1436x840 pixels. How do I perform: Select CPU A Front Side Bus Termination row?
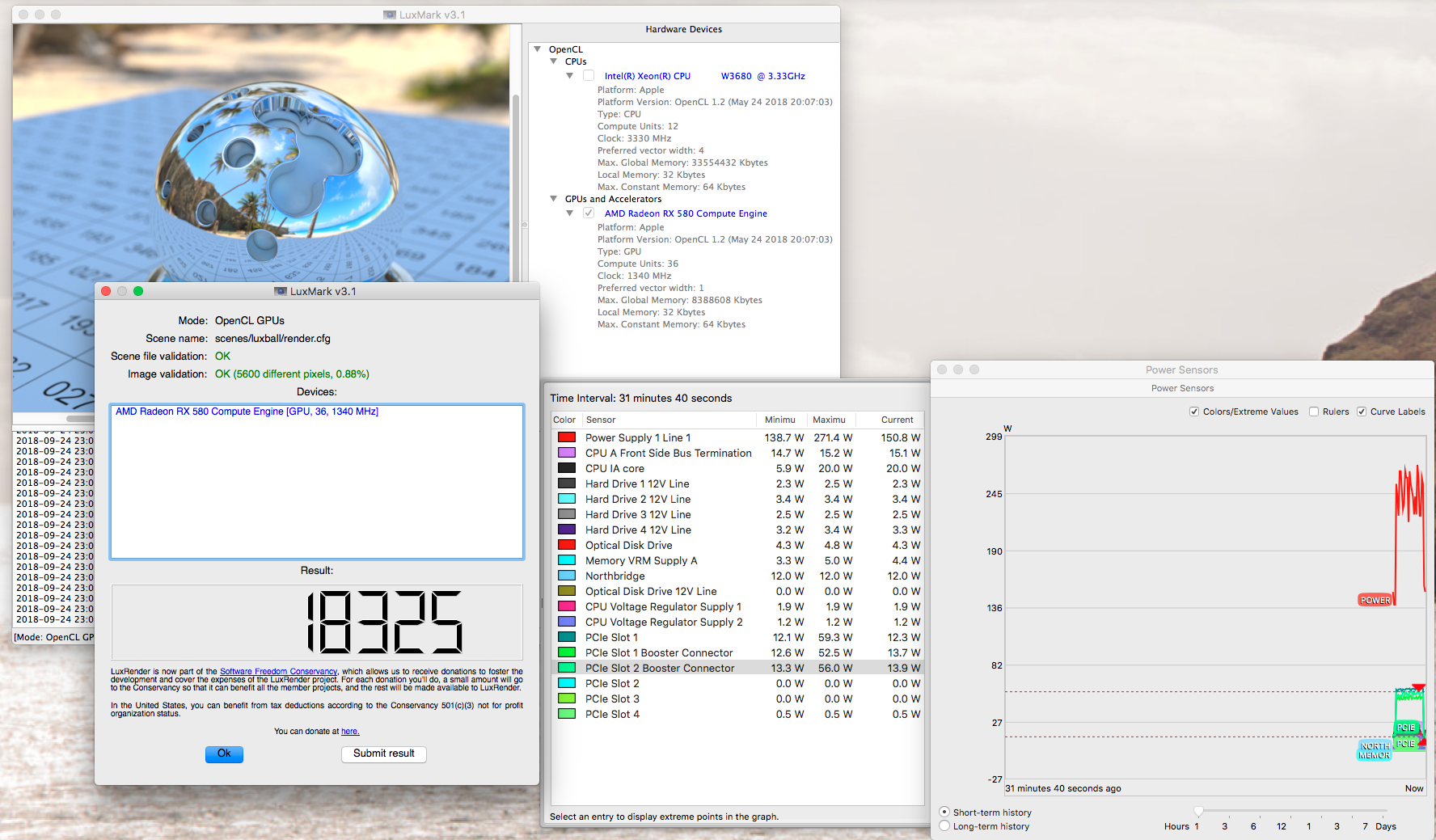737,453
